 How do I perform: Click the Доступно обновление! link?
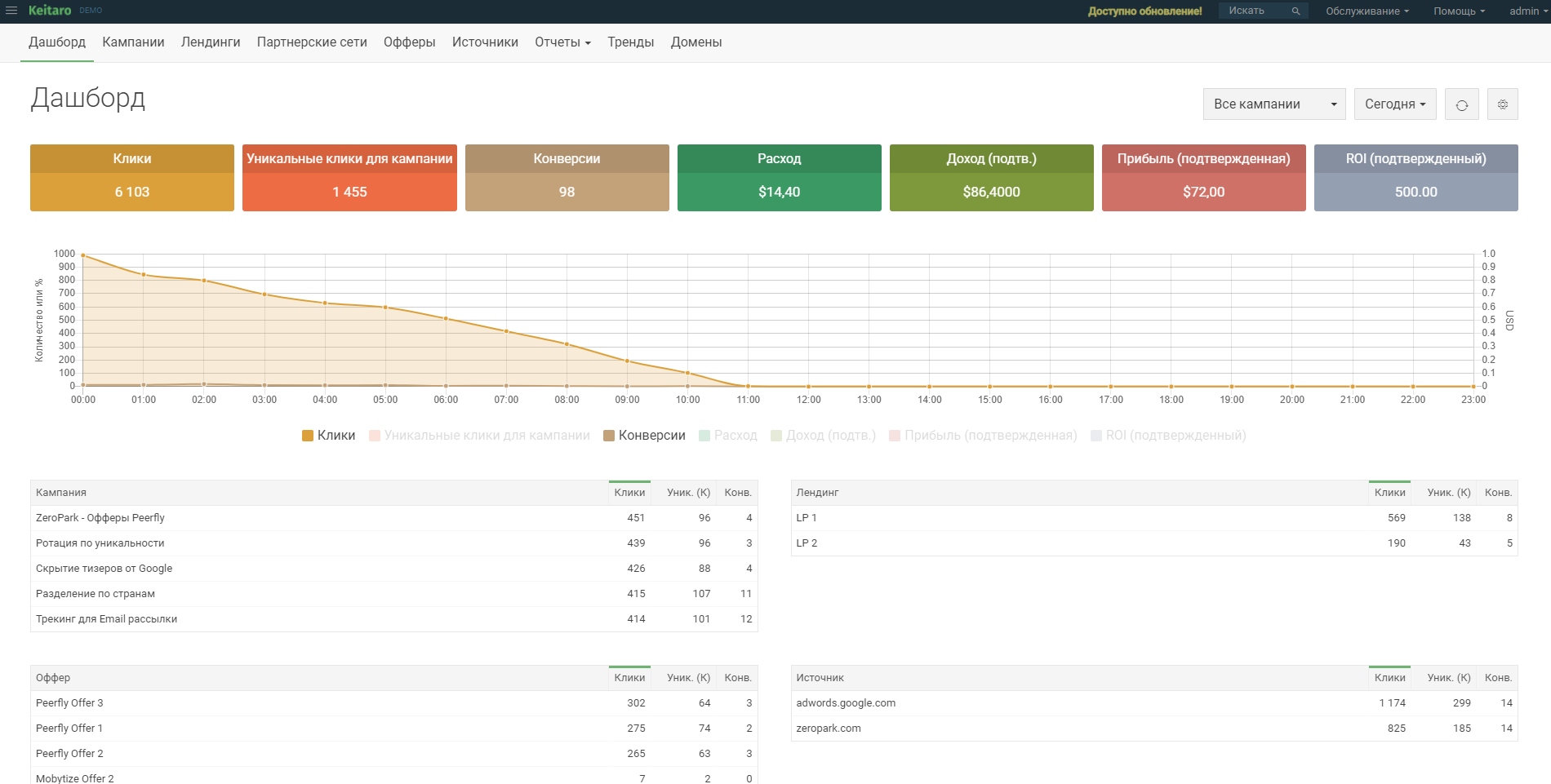tap(1144, 11)
